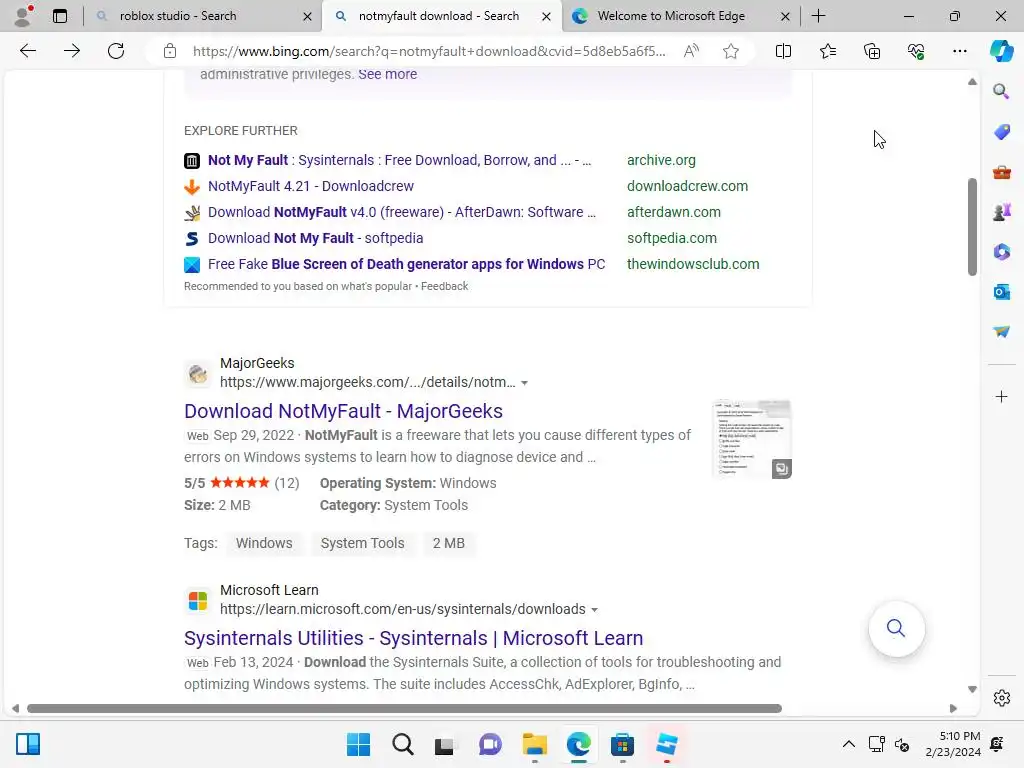Expand the MajorGeeks URL dropdown arrow
The width and height of the screenshot is (1024, 768).
pos(524,383)
